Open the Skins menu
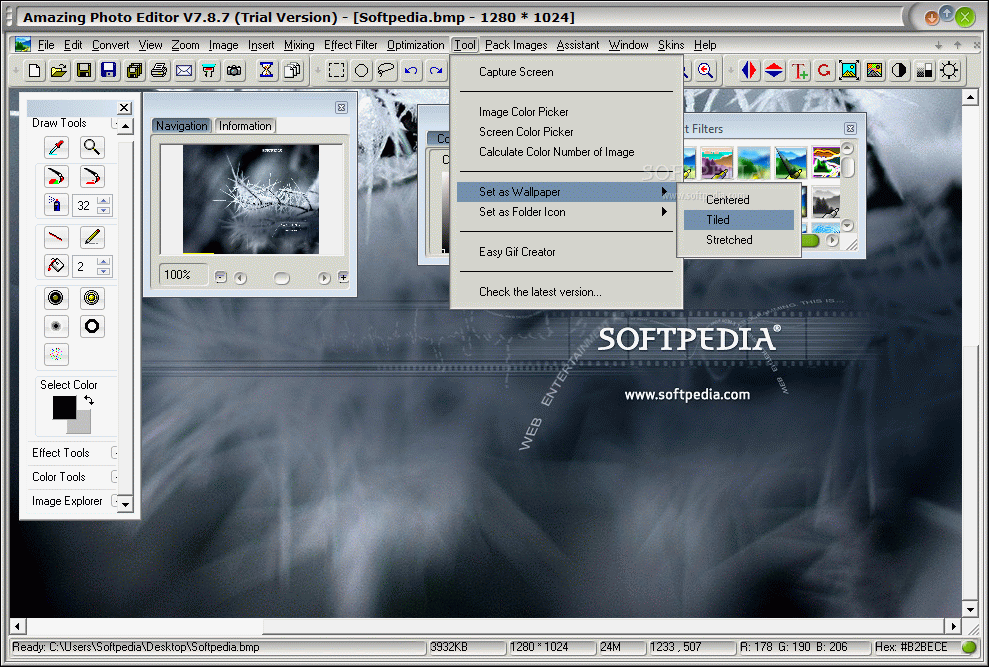The width and height of the screenshot is (989, 667). (671, 45)
